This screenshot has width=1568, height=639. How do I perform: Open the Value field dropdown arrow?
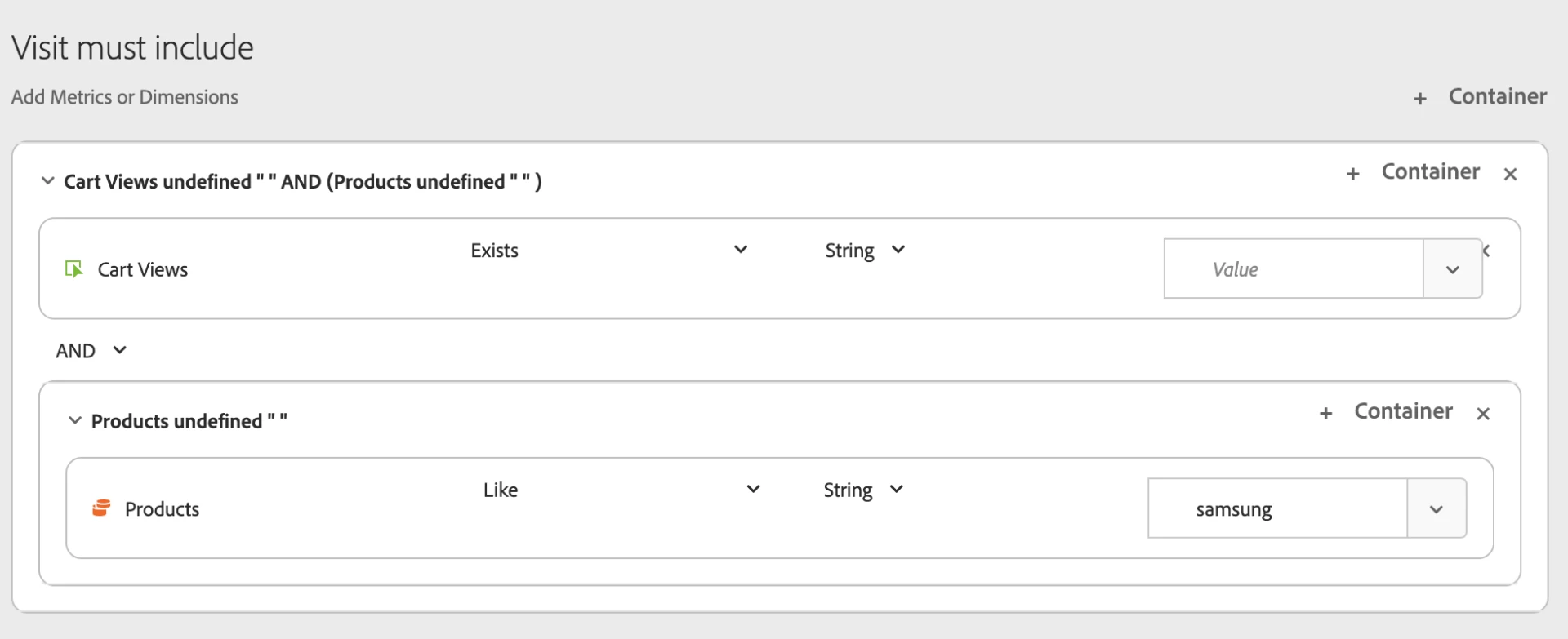pyautogui.click(x=1452, y=269)
